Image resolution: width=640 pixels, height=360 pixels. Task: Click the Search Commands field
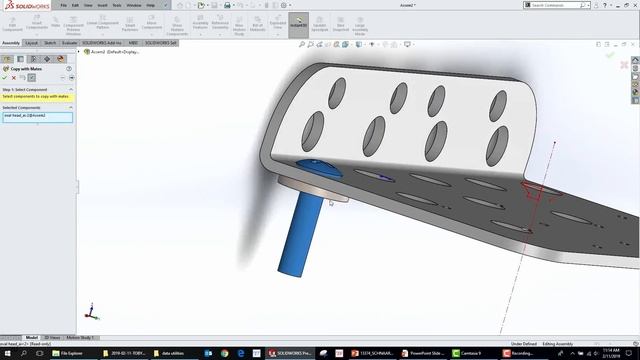pyautogui.click(x=557, y=5)
